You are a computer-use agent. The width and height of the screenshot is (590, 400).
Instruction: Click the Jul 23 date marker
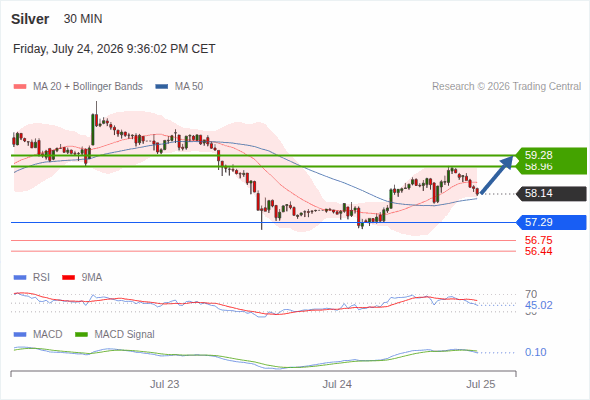click(164, 384)
